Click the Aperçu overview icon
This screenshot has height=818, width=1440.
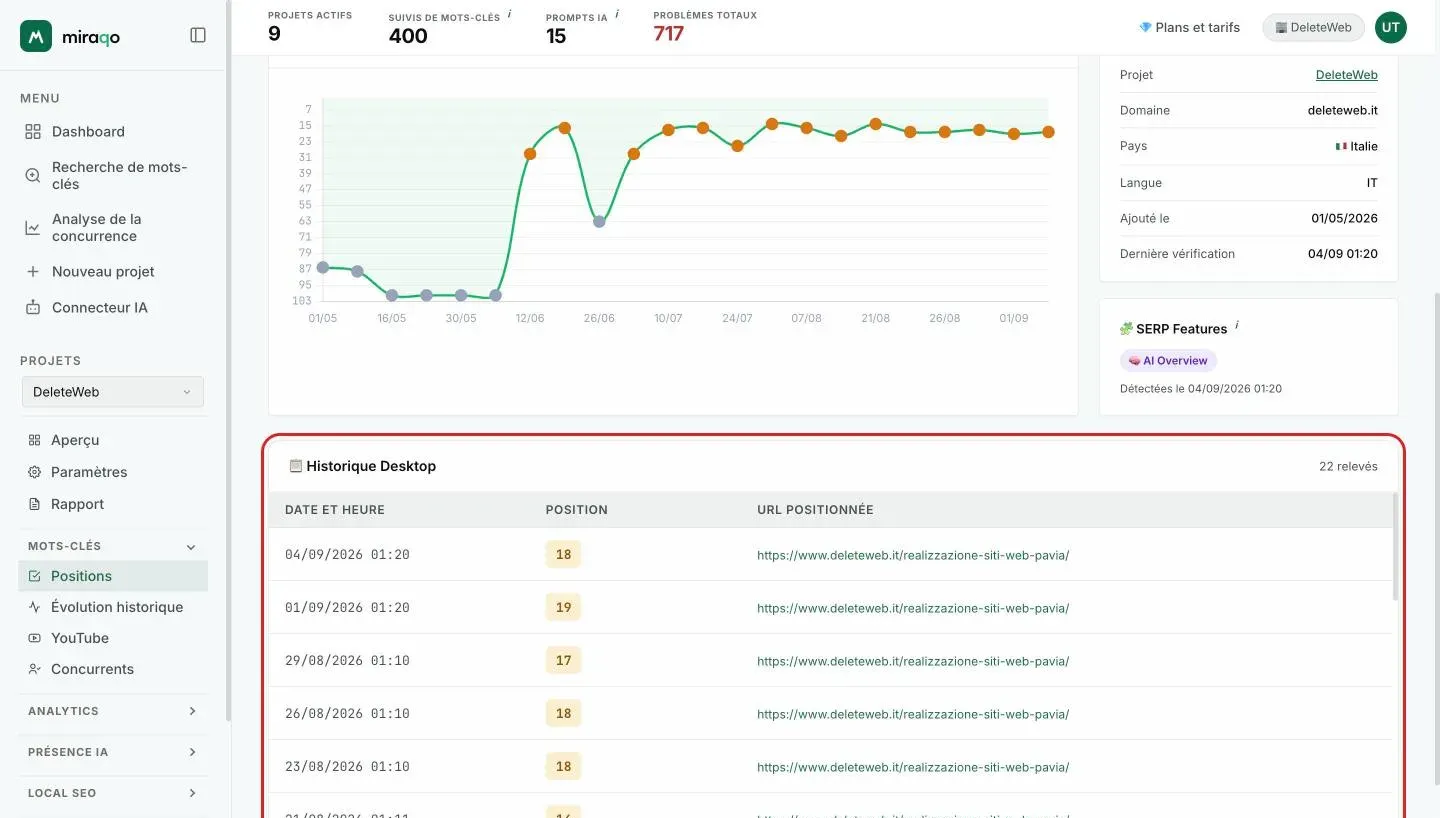(x=34, y=440)
